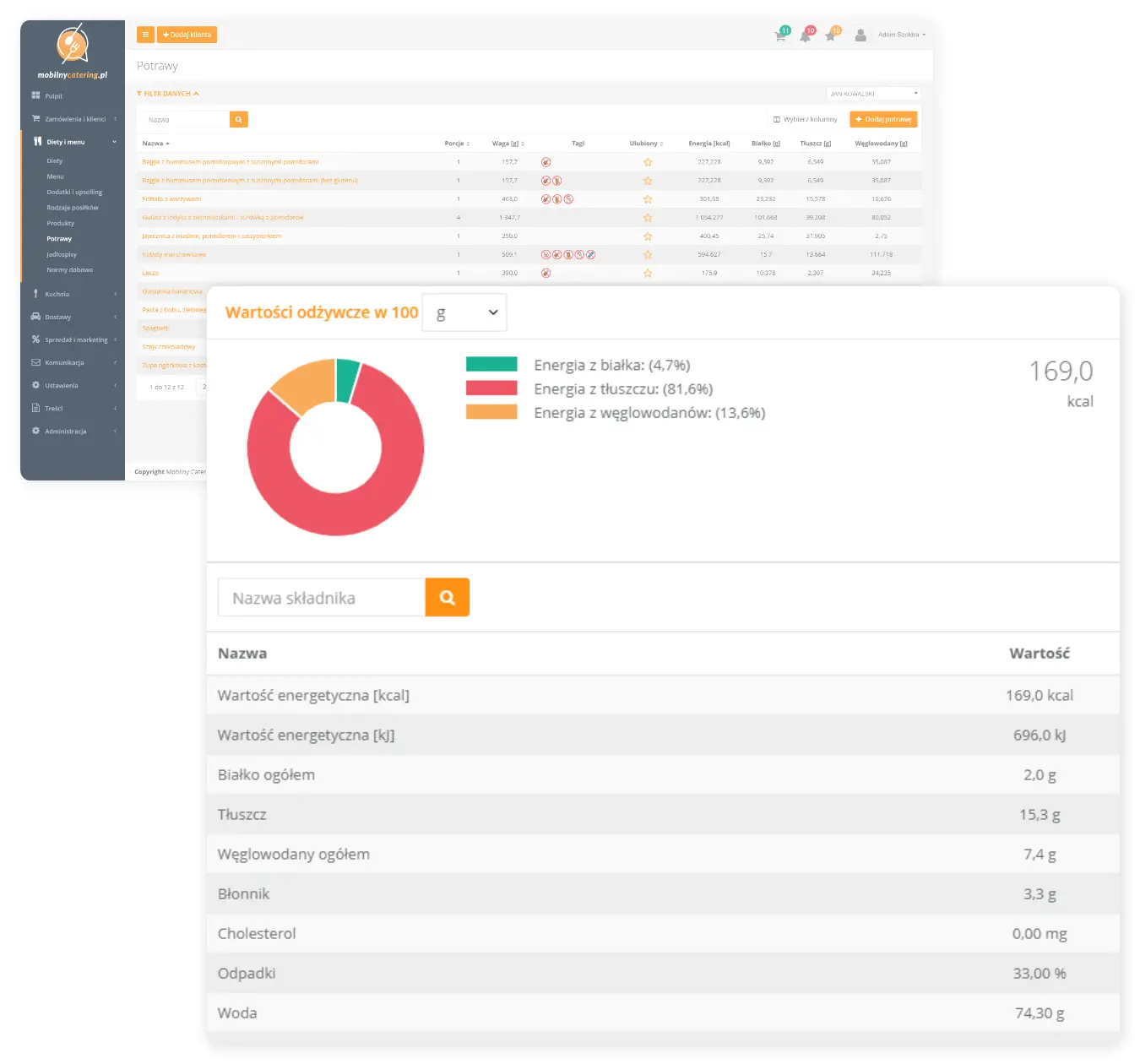Click the Dostawy car icon

(35, 317)
